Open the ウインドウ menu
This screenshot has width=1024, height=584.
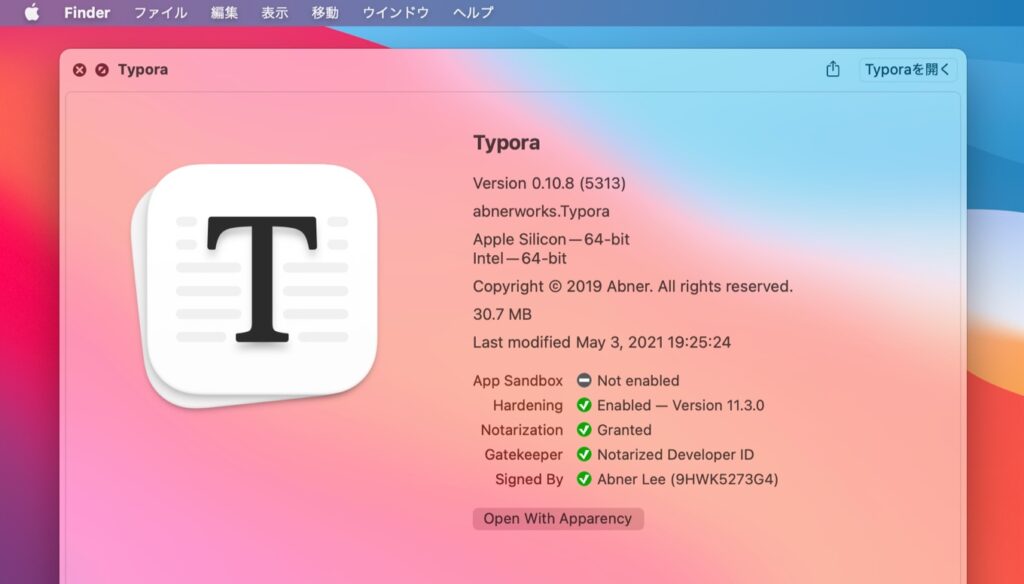[395, 12]
